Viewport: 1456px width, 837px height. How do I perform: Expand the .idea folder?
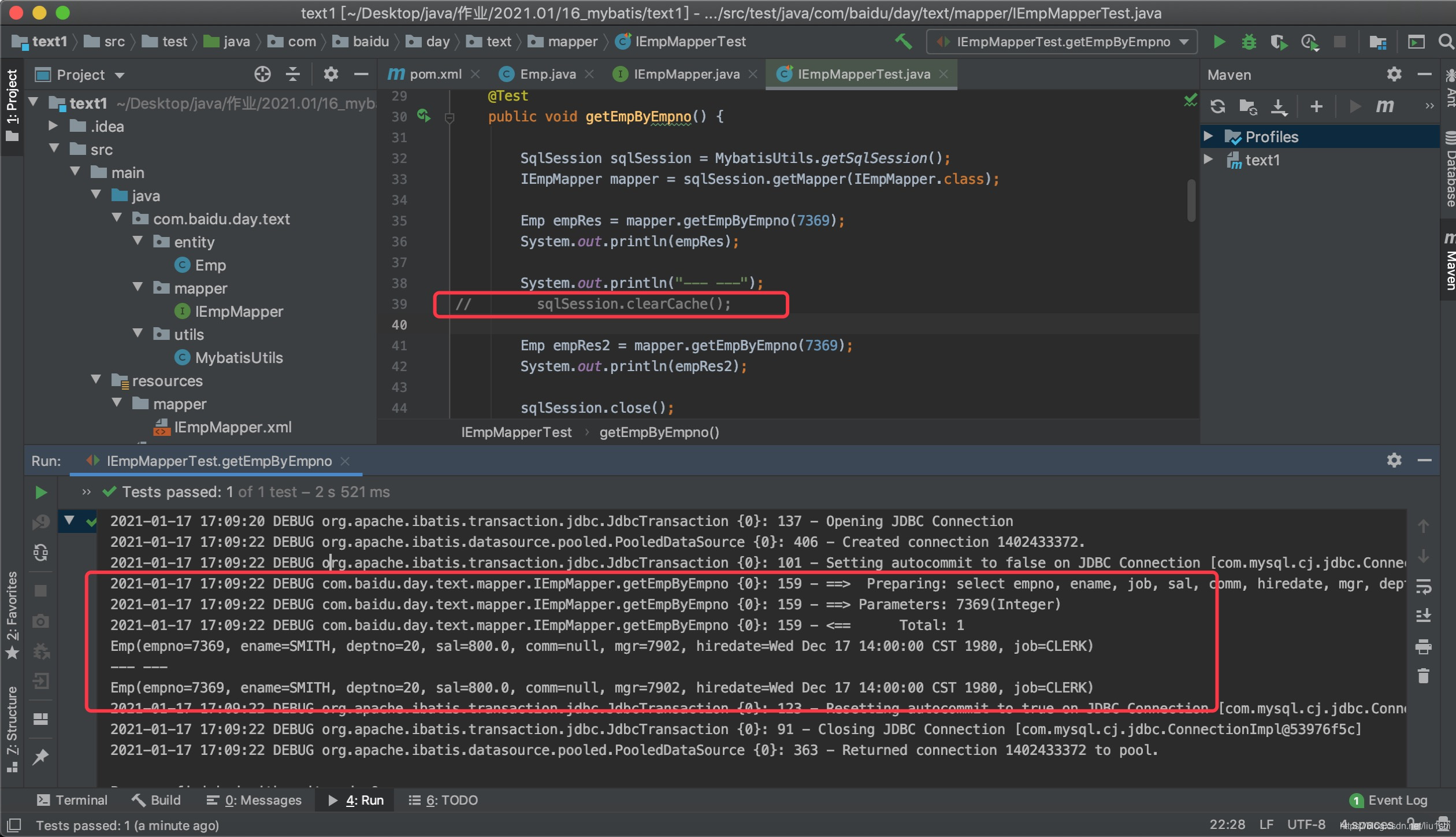coord(53,126)
